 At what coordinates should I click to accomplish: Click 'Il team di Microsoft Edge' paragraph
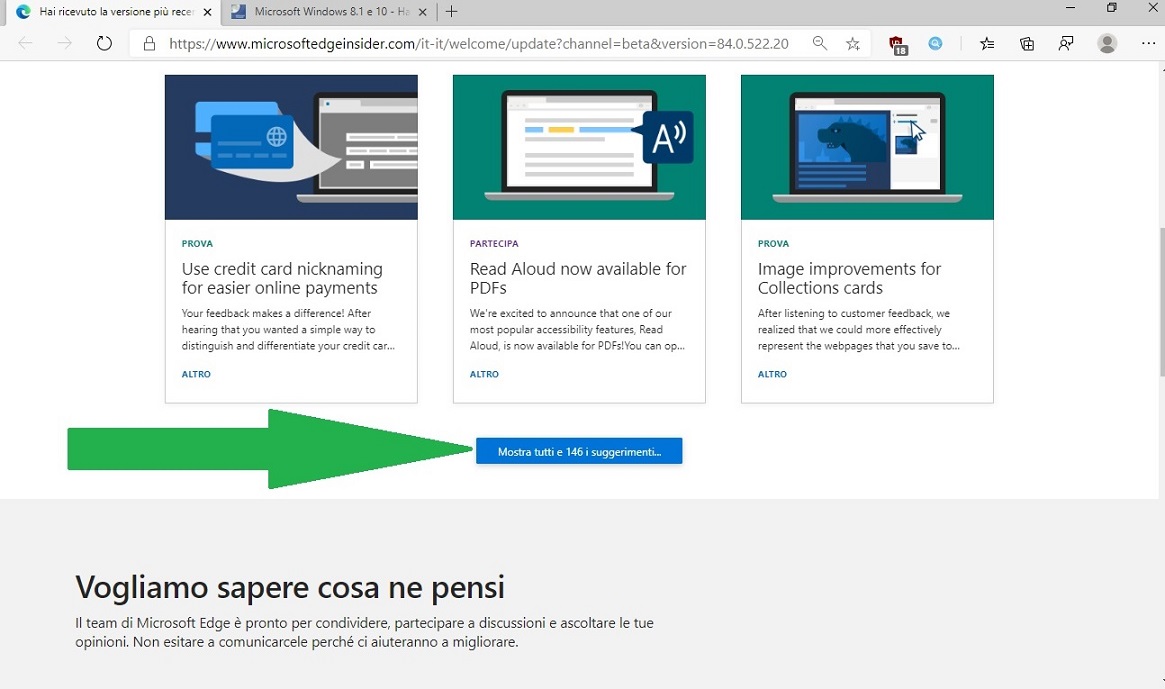(364, 633)
